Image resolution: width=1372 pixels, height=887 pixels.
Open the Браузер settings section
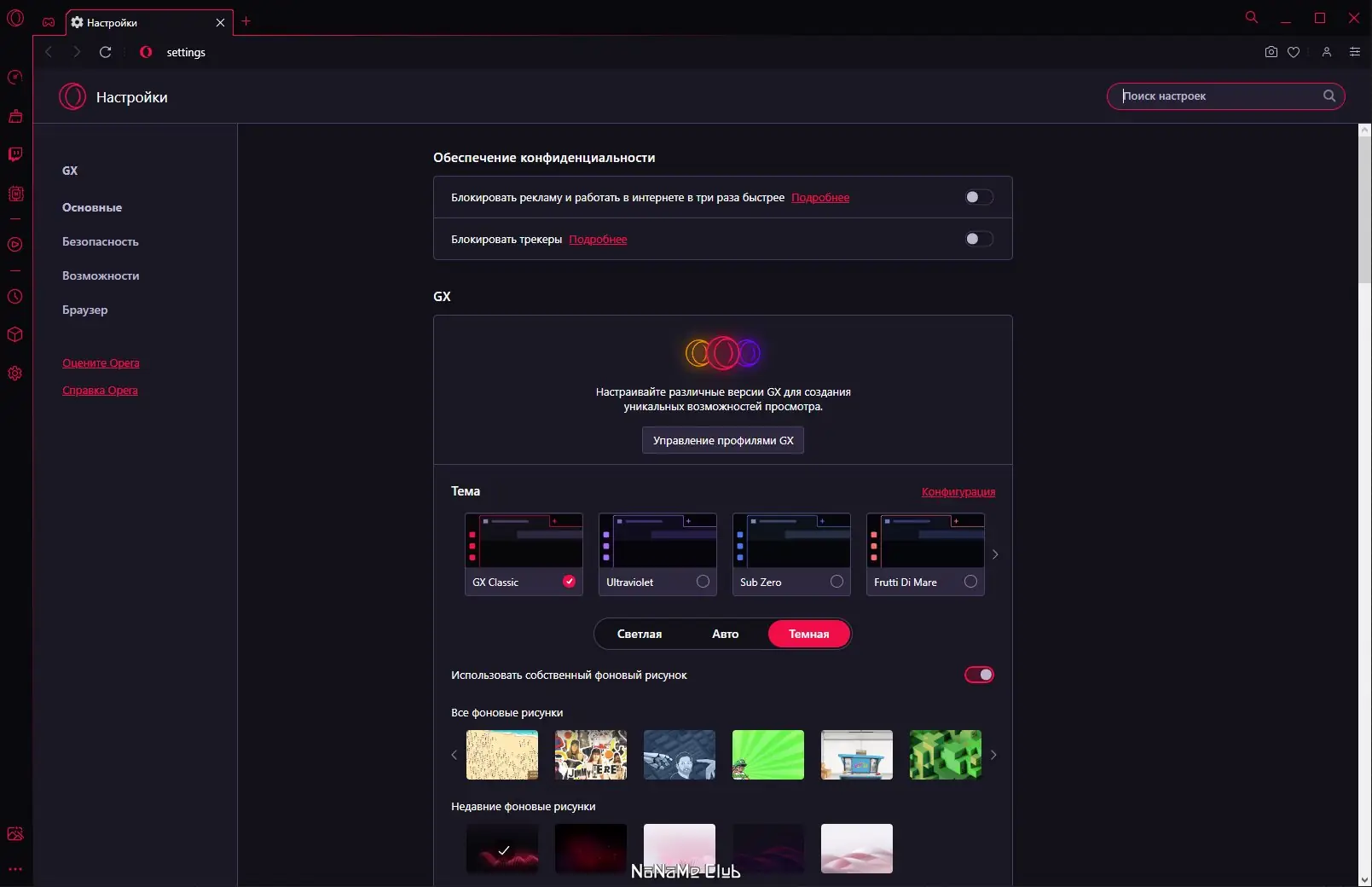[x=85, y=310]
